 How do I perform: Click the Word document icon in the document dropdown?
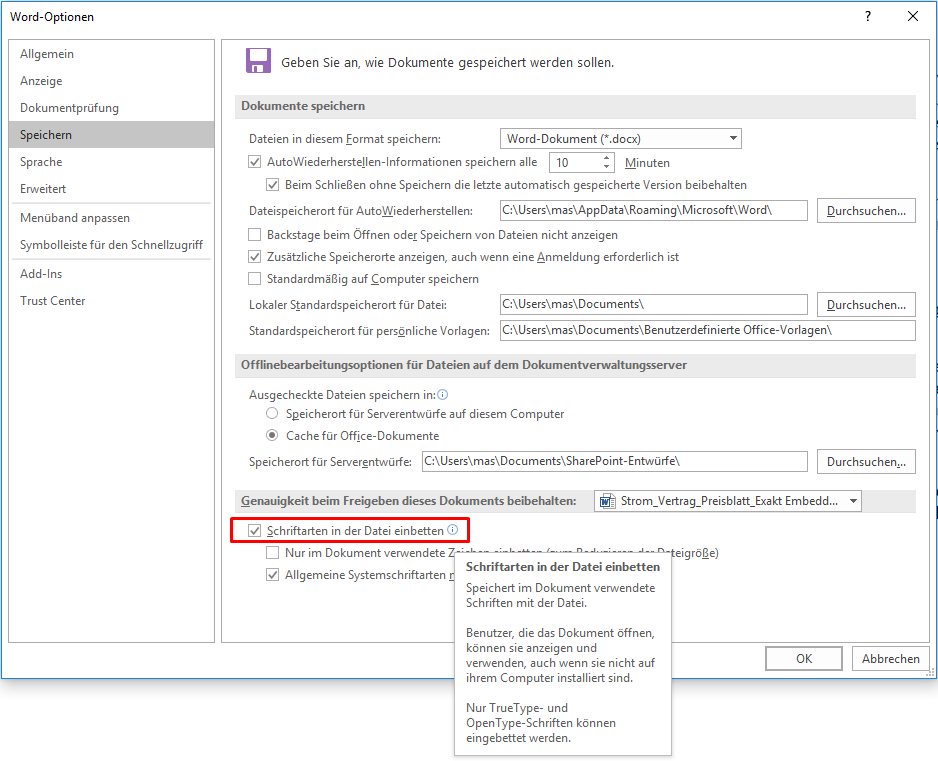pos(607,501)
